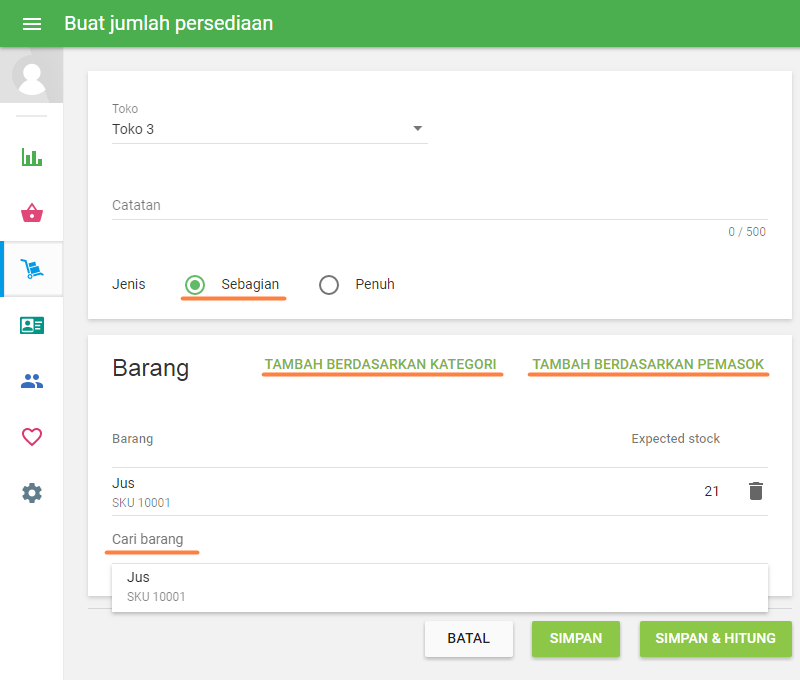Cancel the form using BATAL

tap(469, 638)
